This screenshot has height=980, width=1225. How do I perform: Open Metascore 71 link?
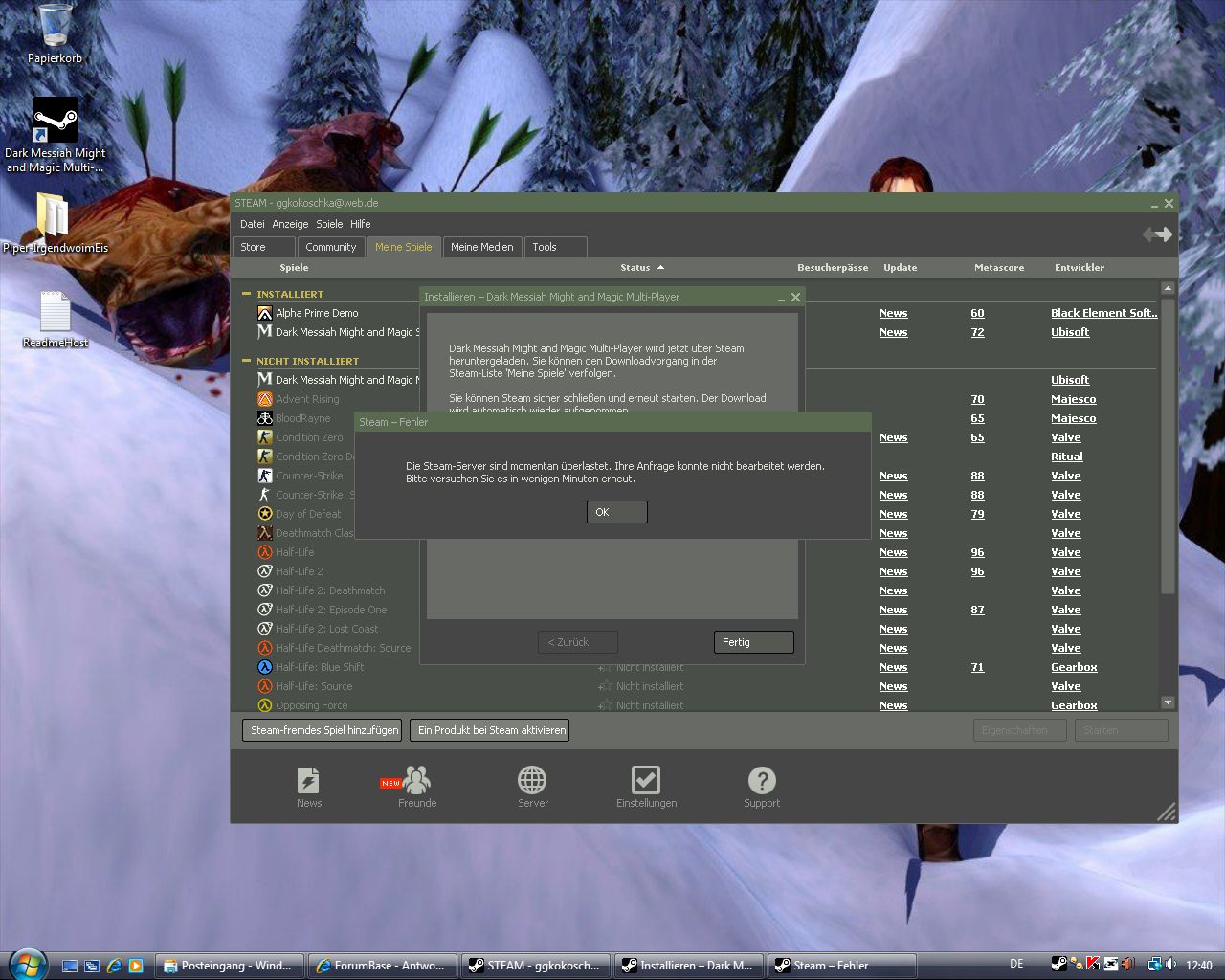pyautogui.click(x=977, y=667)
